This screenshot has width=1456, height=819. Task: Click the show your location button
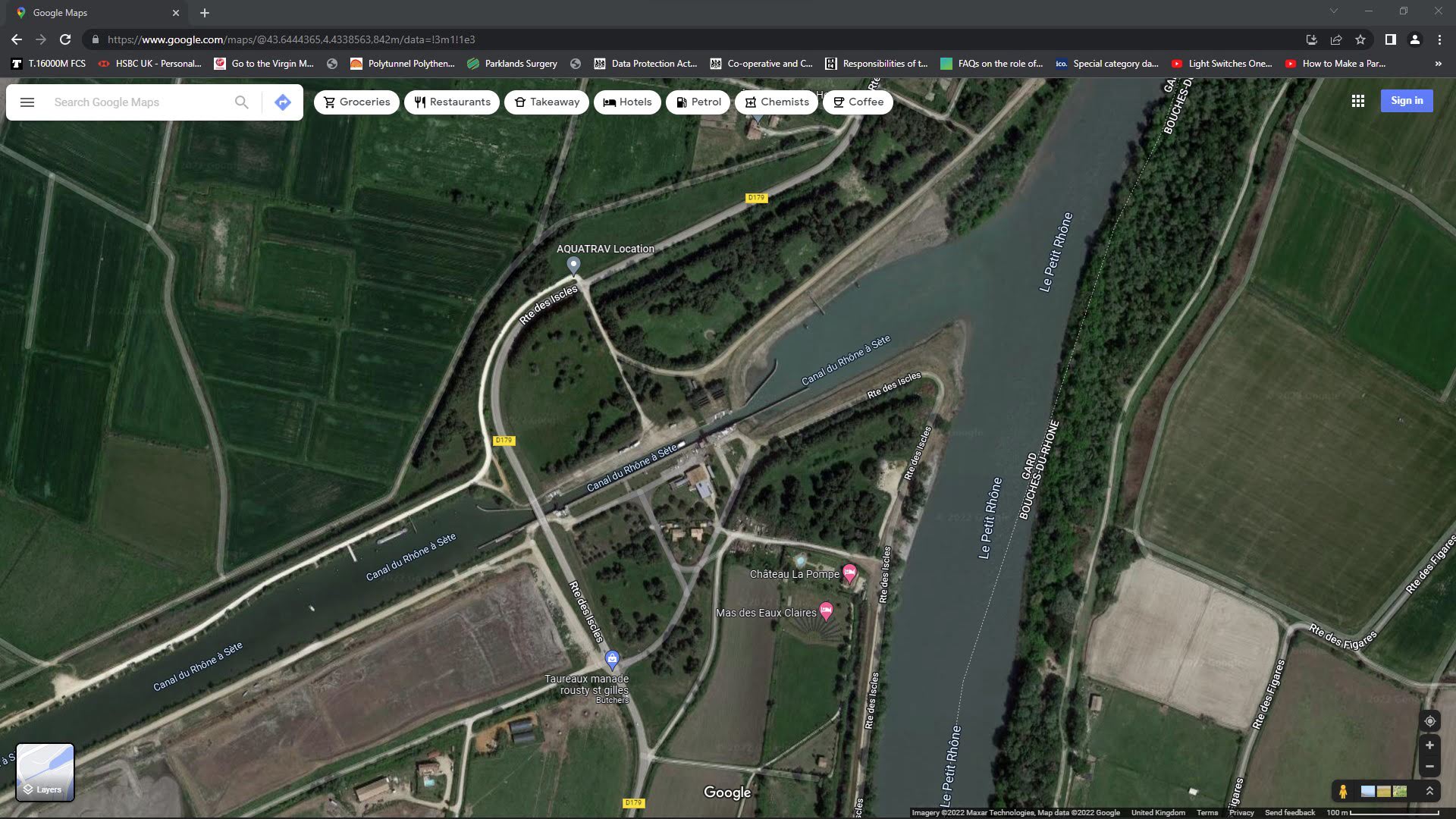point(1429,721)
